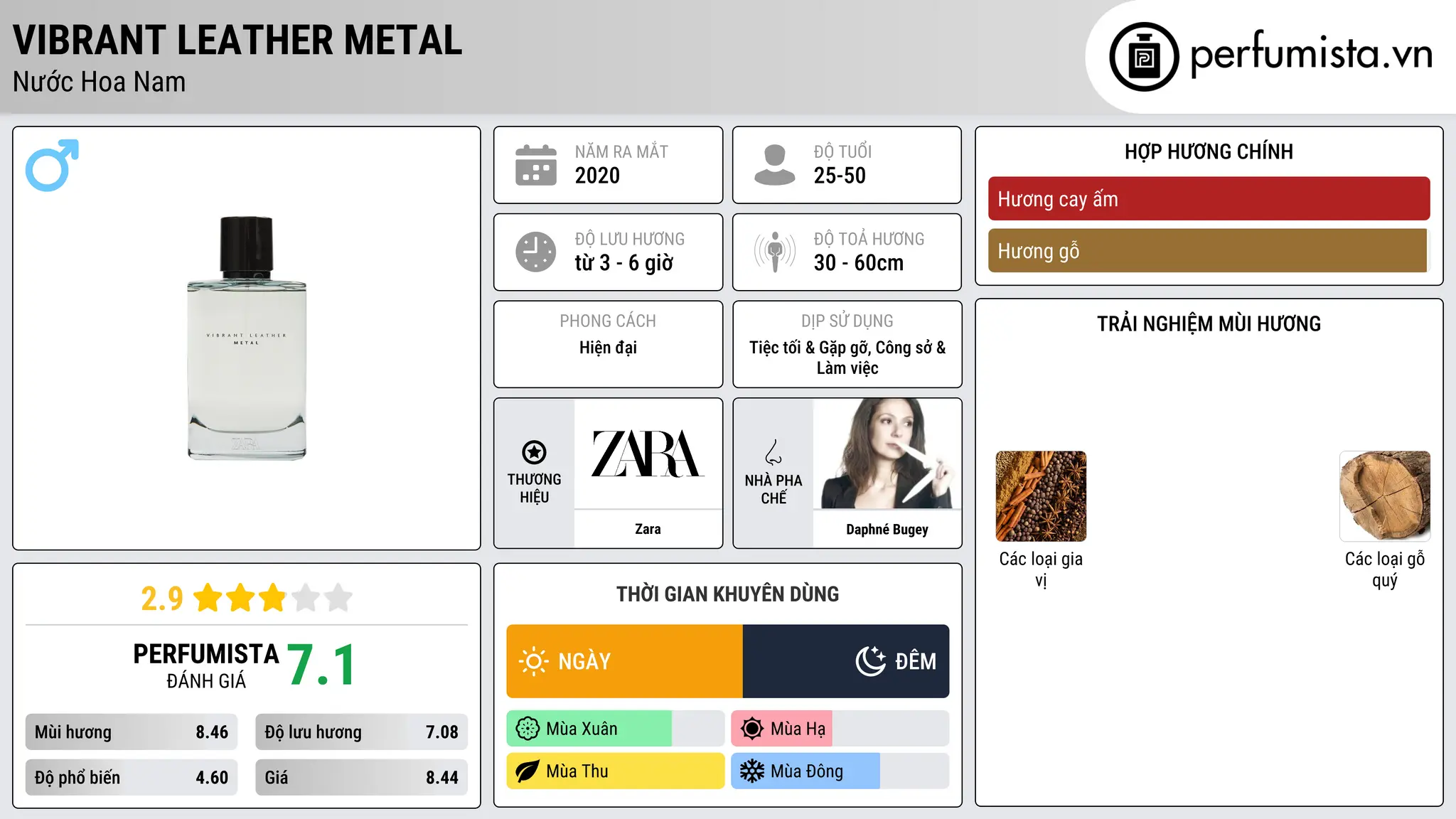Click the star badge icon above Thương hiệu
The height and width of the screenshot is (819, 1456).
(x=534, y=451)
